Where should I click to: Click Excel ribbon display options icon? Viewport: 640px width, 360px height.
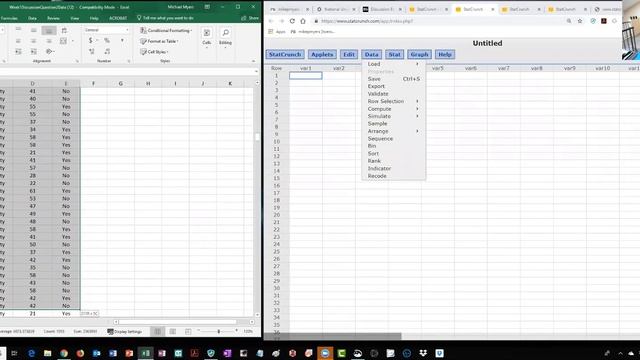207,7
